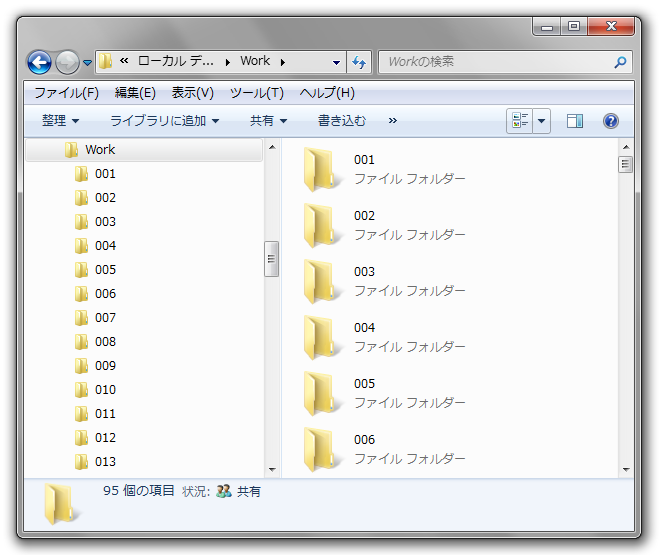This screenshot has width=662, height=555.
Task: Open ライブラリに追加 dropdown
Action: click(x=164, y=121)
